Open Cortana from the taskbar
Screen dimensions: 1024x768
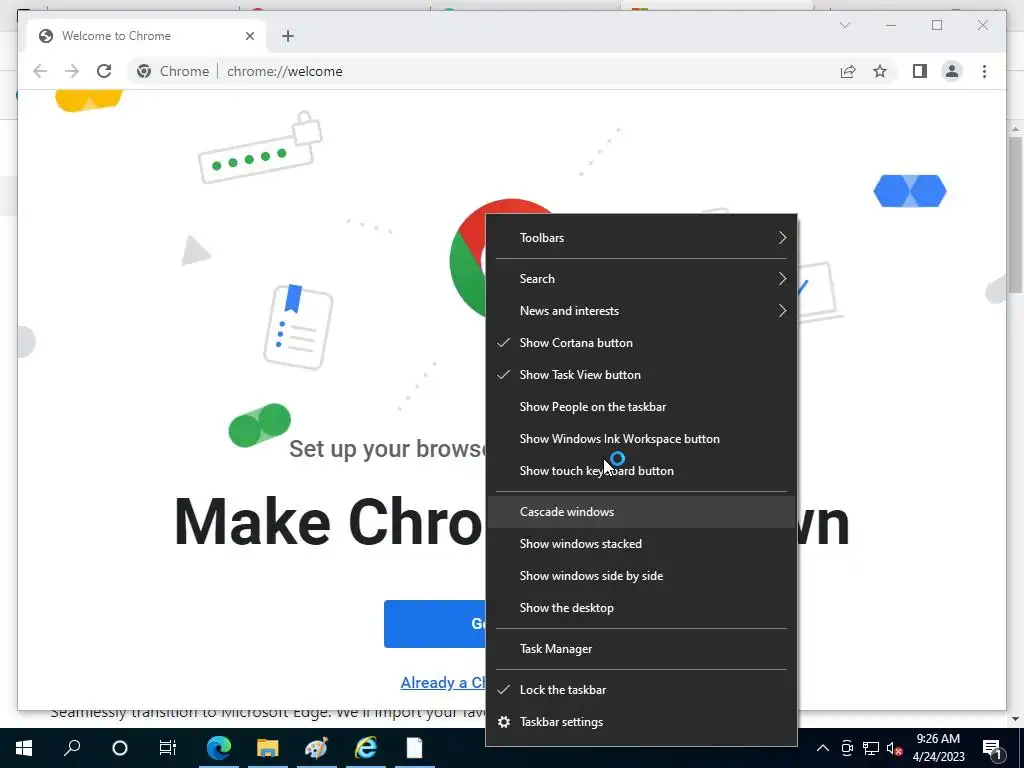(120, 748)
